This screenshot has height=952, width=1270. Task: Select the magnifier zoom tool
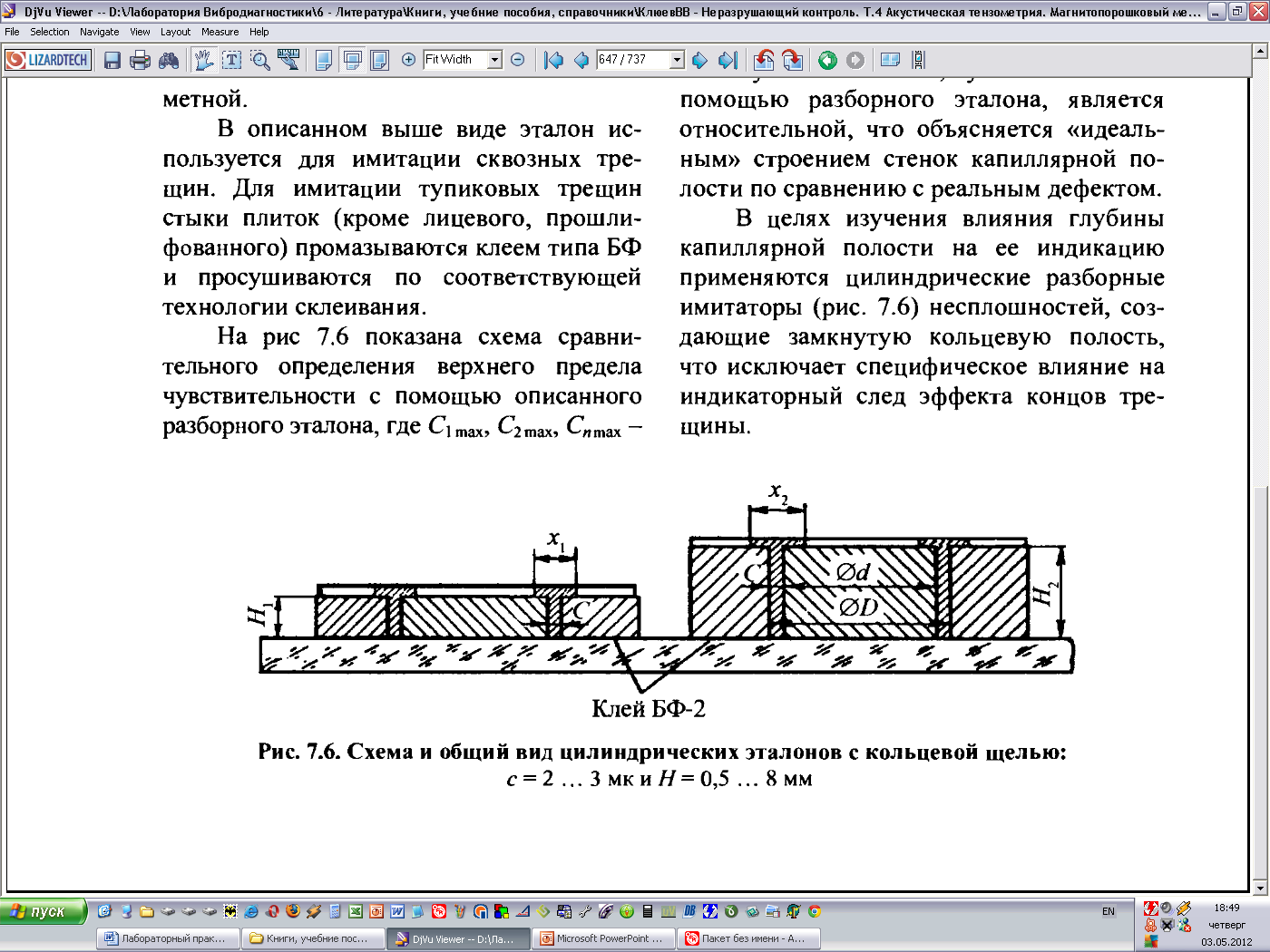click(x=260, y=60)
